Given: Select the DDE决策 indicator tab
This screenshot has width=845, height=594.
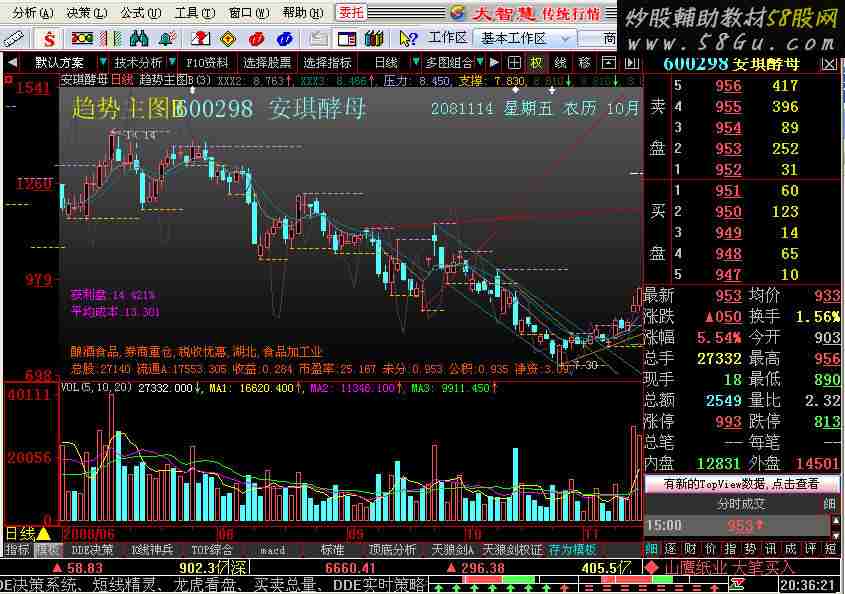Looking at the screenshot, I should (x=92, y=550).
